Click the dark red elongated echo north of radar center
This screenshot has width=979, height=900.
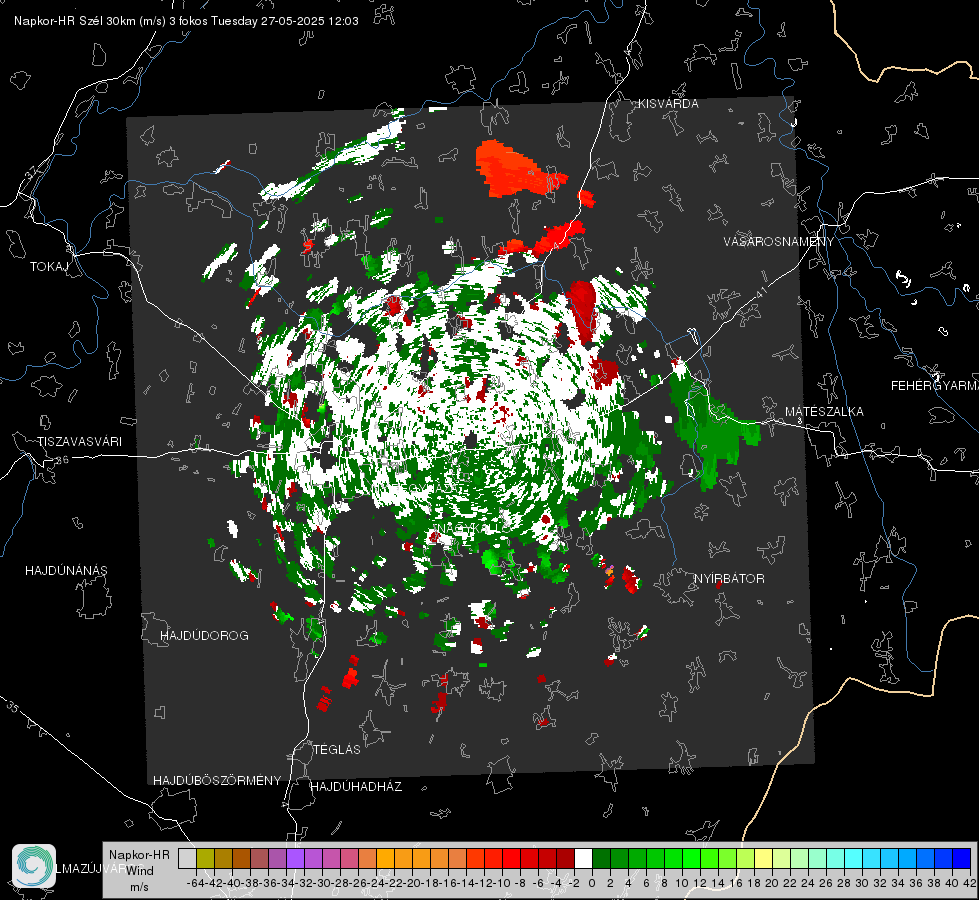582,310
